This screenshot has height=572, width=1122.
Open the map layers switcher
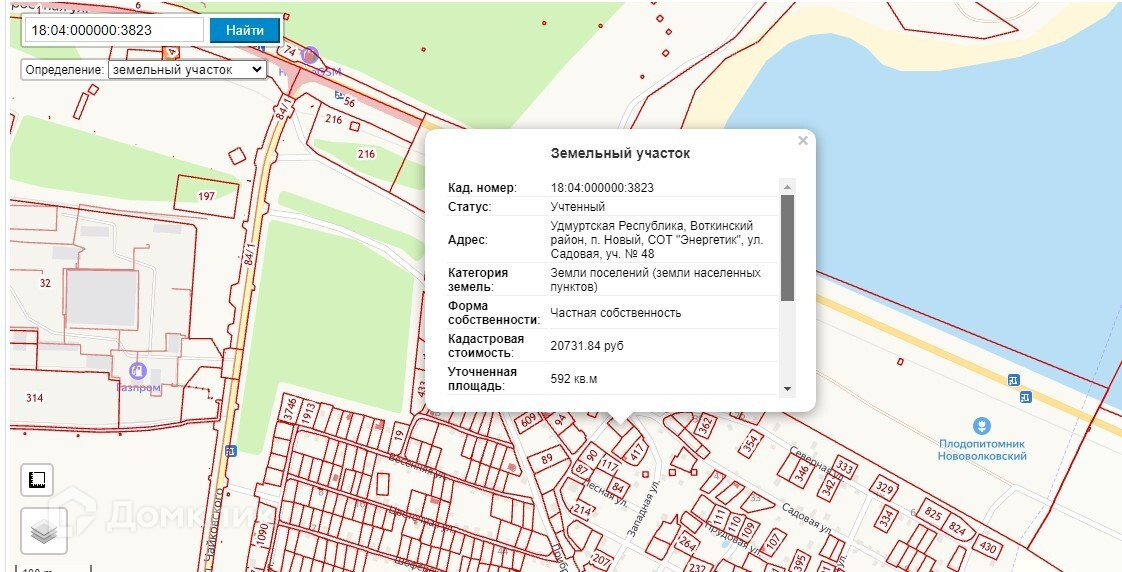44,531
